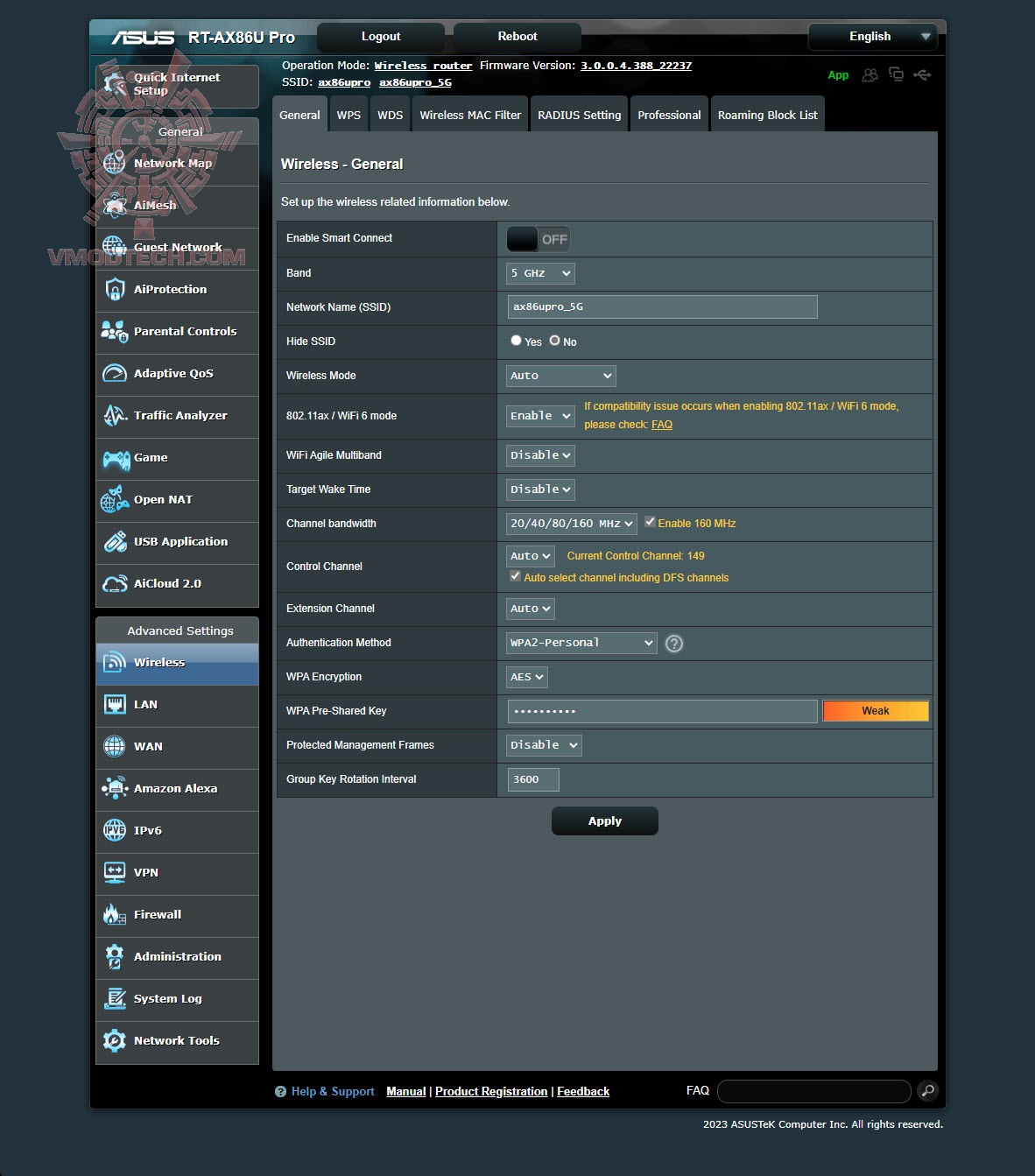Switch to the RADIUS Setting tab
This screenshot has height=1176, width=1035.
point(579,115)
